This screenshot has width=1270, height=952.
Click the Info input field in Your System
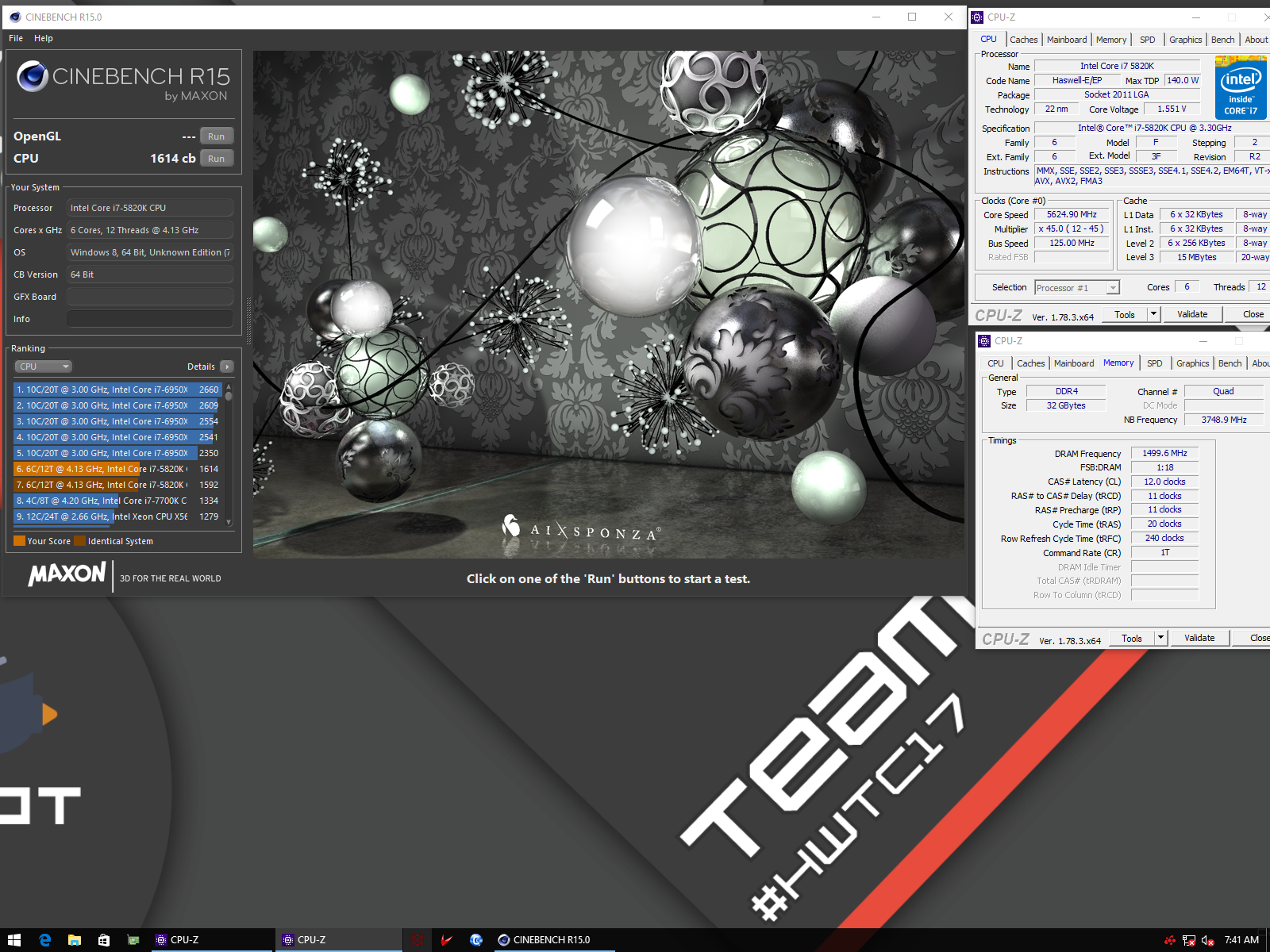point(150,319)
